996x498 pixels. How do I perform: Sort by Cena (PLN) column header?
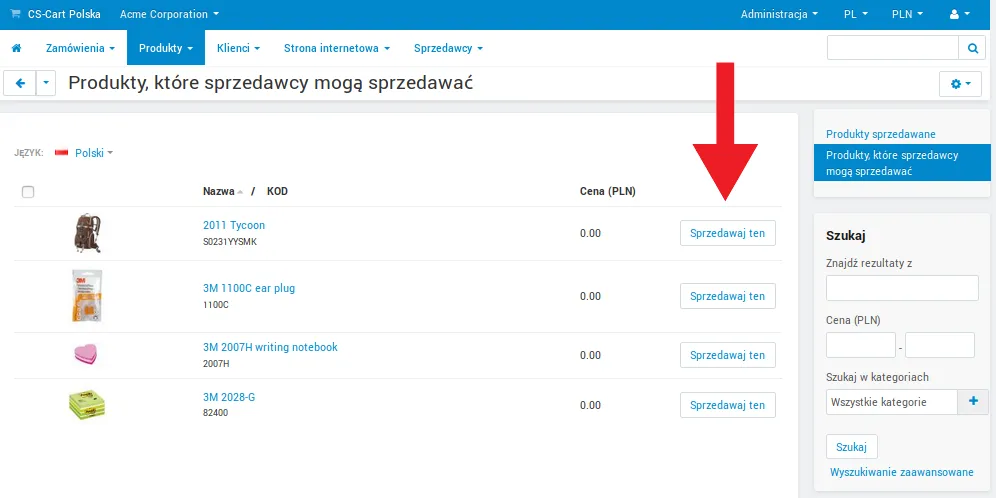(608, 191)
